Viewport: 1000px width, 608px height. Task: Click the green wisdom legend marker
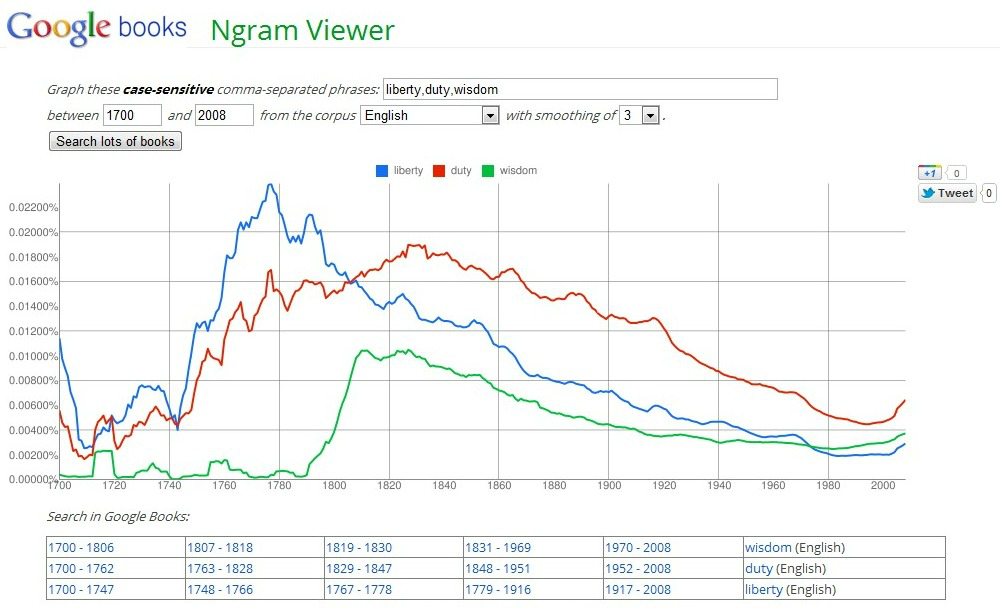488,171
